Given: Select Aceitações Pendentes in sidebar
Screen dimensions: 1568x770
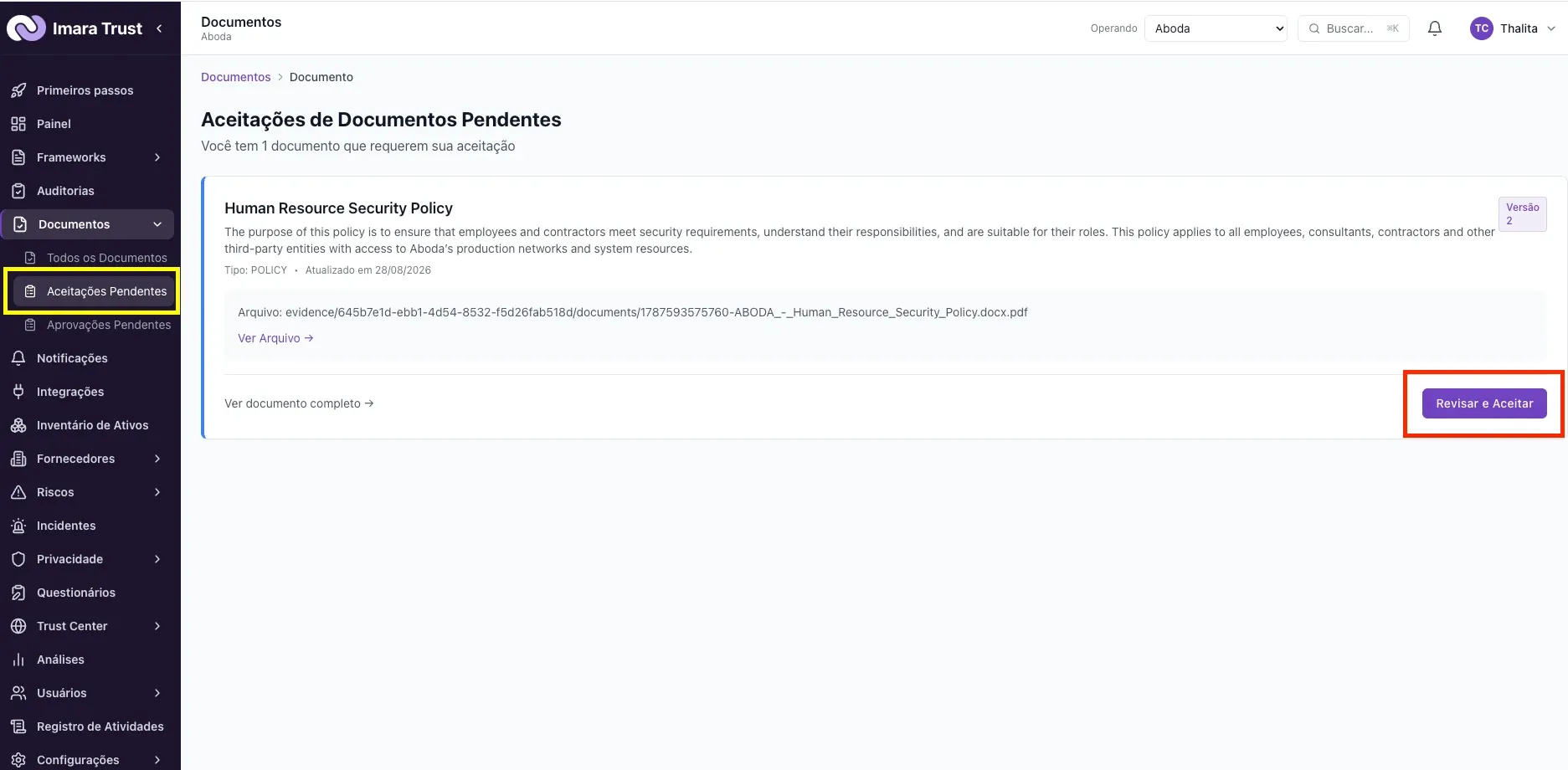Looking at the screenshot, I should pos(94,291).
